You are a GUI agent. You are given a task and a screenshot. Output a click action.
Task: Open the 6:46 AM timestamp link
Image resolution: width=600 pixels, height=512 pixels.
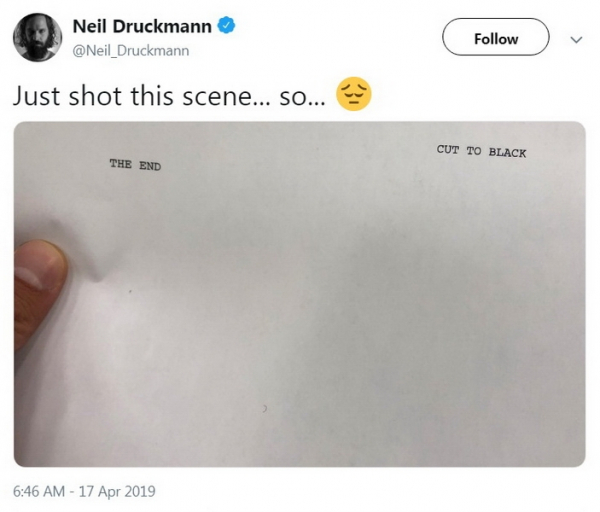[39, 491]
